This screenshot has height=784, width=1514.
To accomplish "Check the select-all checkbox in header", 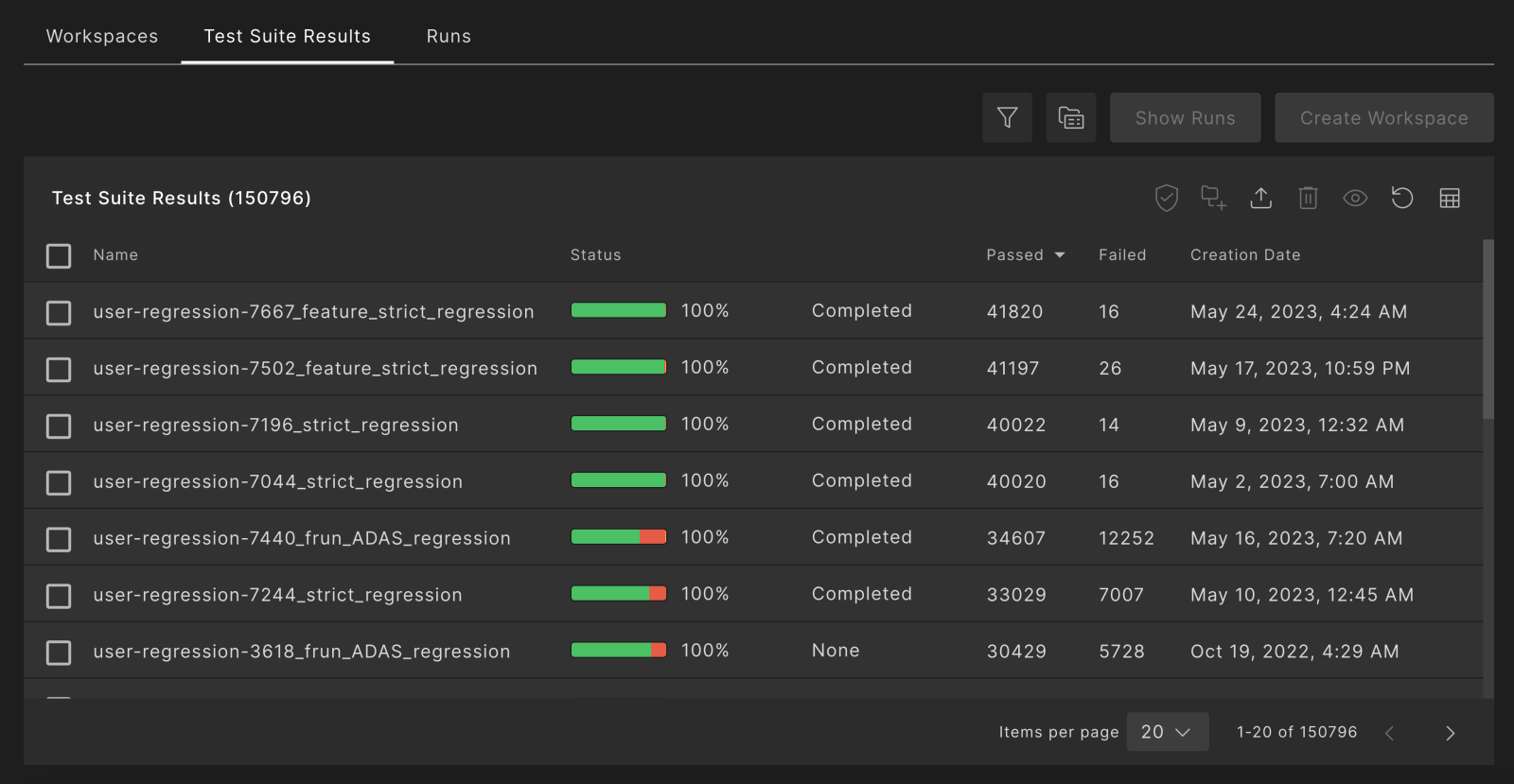I will 59,256.
